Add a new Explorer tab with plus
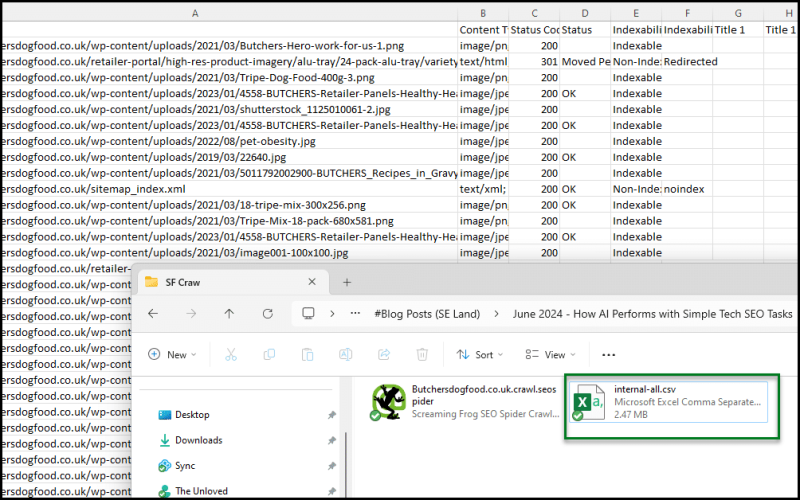Image resolution: width=800 pixels, height=500 pixels. pyautogui.click(x=347, y=282)
